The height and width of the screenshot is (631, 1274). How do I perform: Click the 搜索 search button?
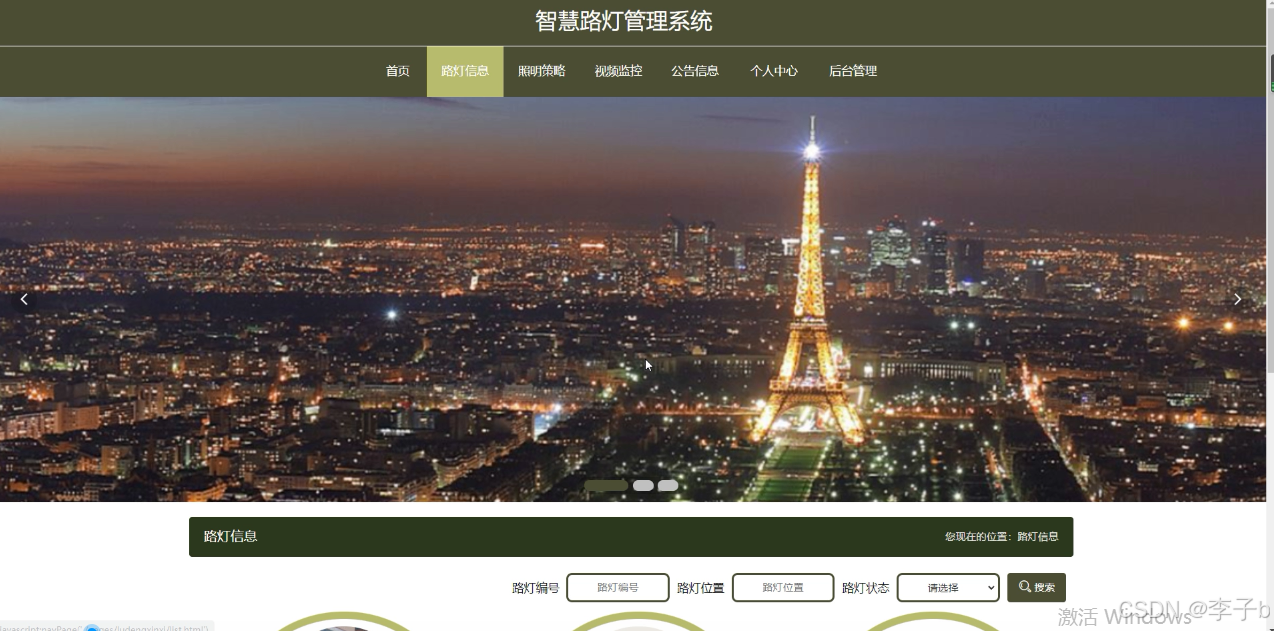pyautogui.click(x=1036, y=587)
